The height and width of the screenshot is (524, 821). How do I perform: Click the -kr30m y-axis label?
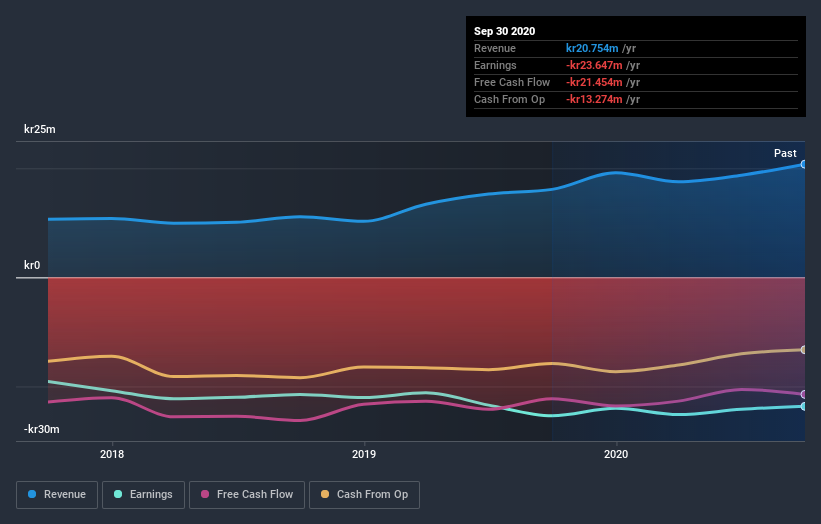pyautogui.click(x=42, y=429)
